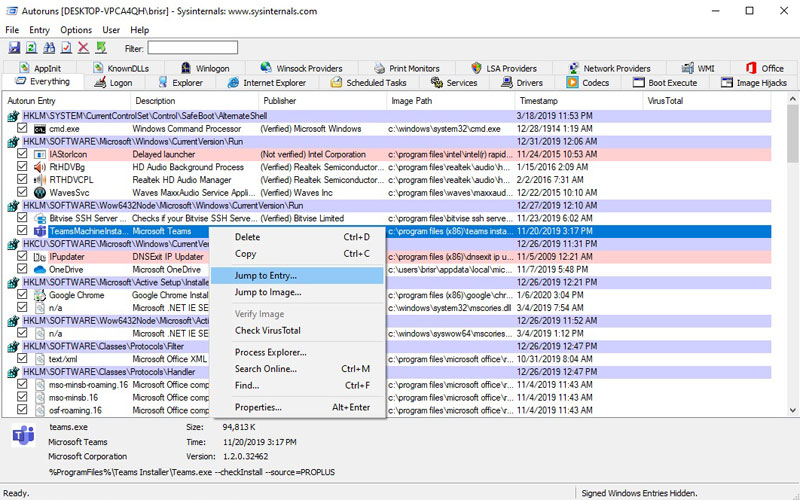Click the registry icon beside the HKLM Protocols\Filter key
Viewport: 800px width, 500px height.
pyautogui.click(x=13, y=346)
